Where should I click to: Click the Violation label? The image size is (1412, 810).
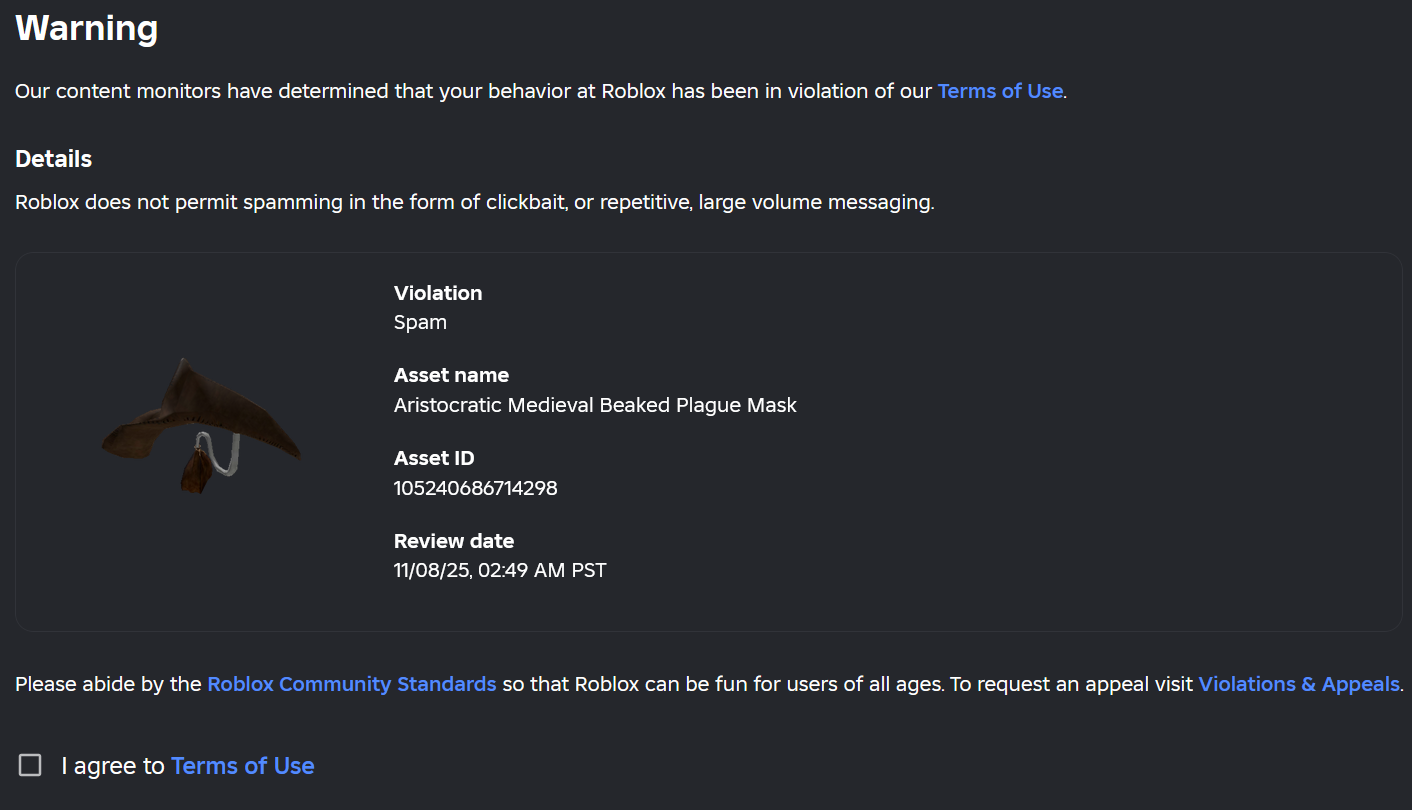coord(438,293)
